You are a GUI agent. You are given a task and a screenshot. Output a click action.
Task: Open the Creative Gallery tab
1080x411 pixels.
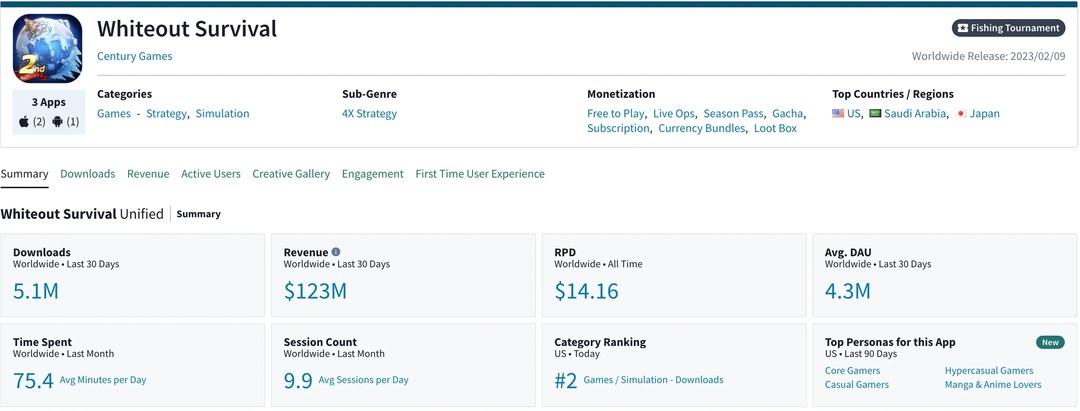[291, 174]
